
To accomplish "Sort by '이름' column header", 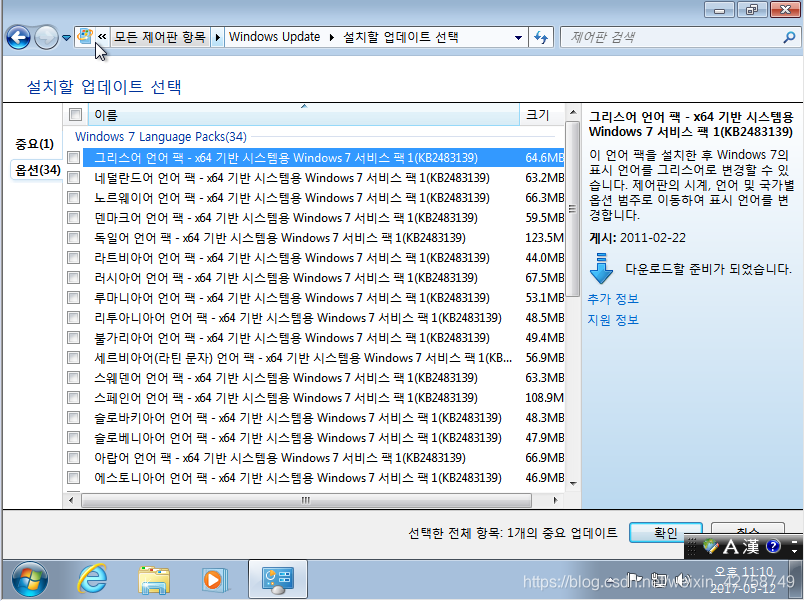I will (x=304, y=115).
